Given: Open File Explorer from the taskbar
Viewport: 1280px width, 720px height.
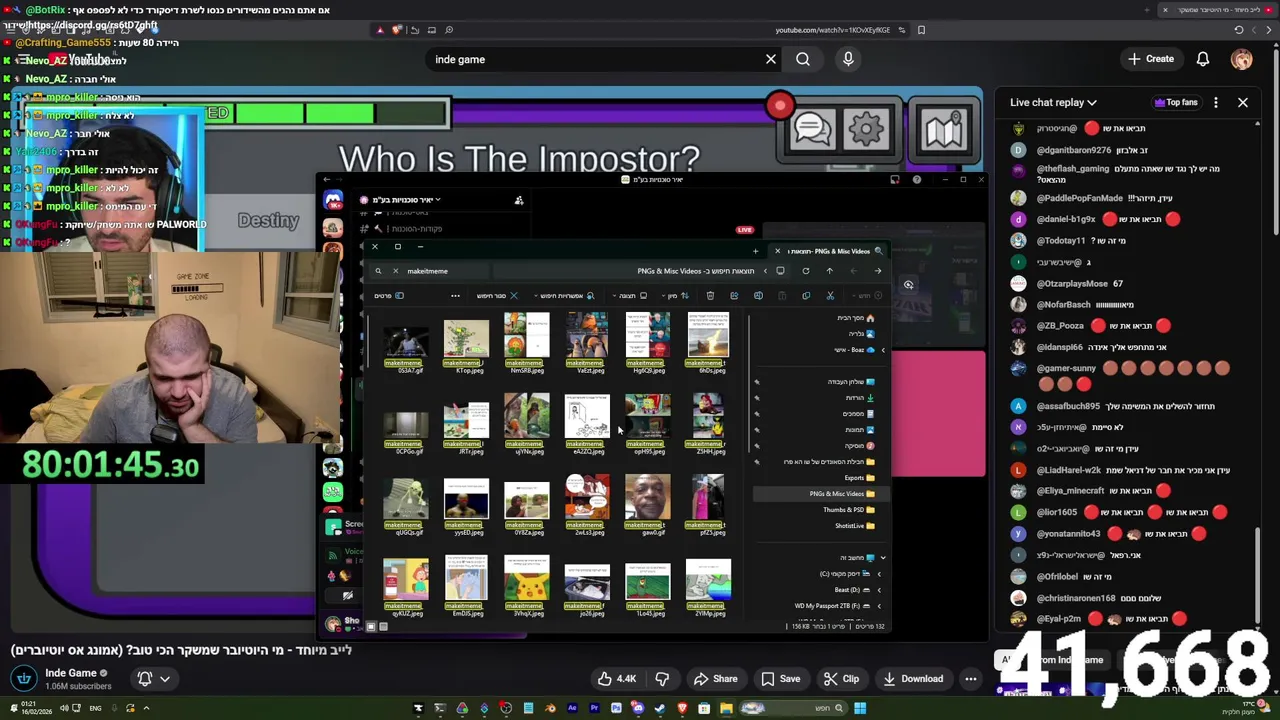Looking at the screenshot, I should (726, 708).
